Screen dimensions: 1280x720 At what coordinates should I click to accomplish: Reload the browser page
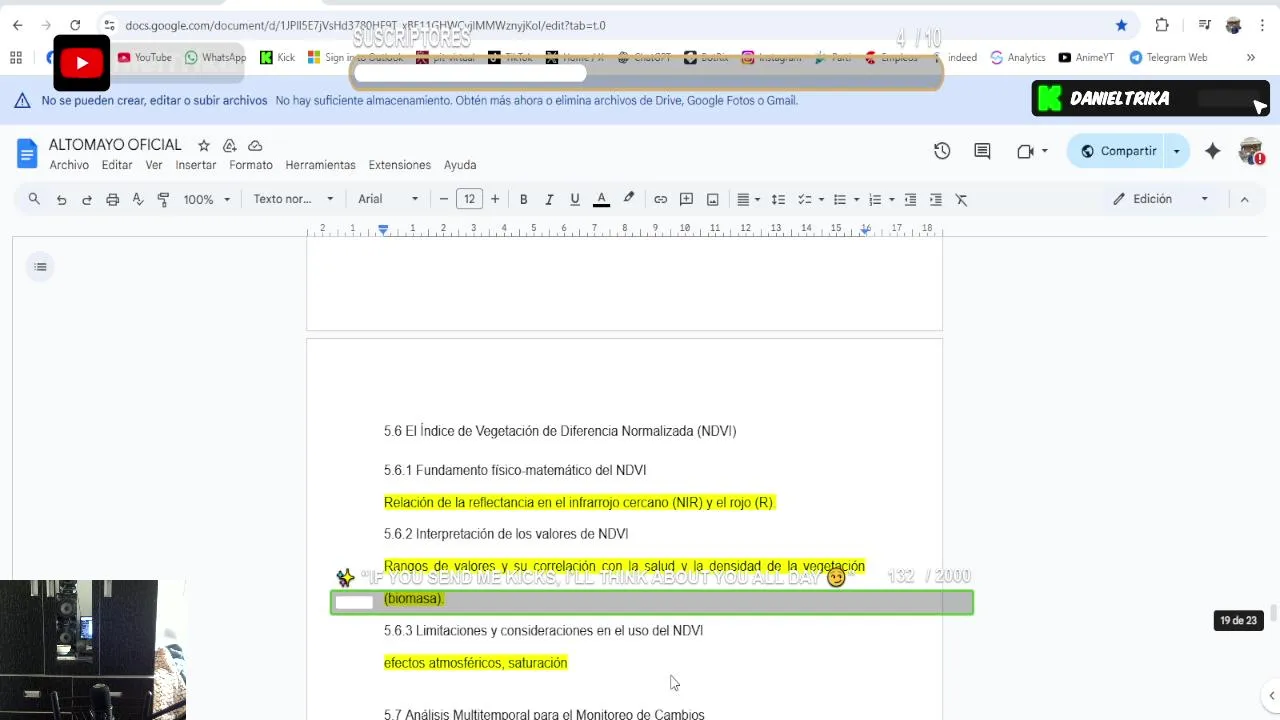[75, 25]
